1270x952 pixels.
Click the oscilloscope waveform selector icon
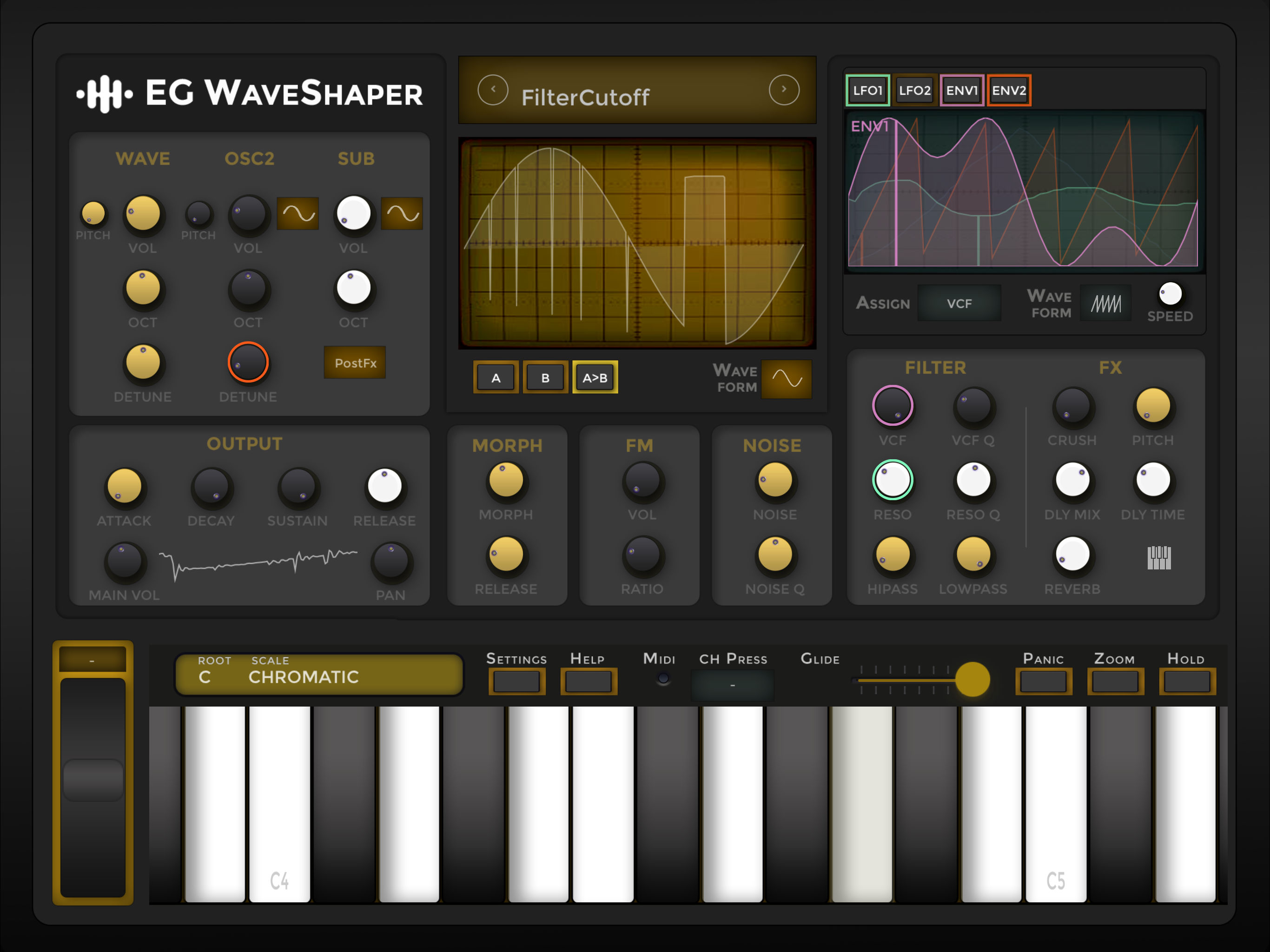[786, 379]
